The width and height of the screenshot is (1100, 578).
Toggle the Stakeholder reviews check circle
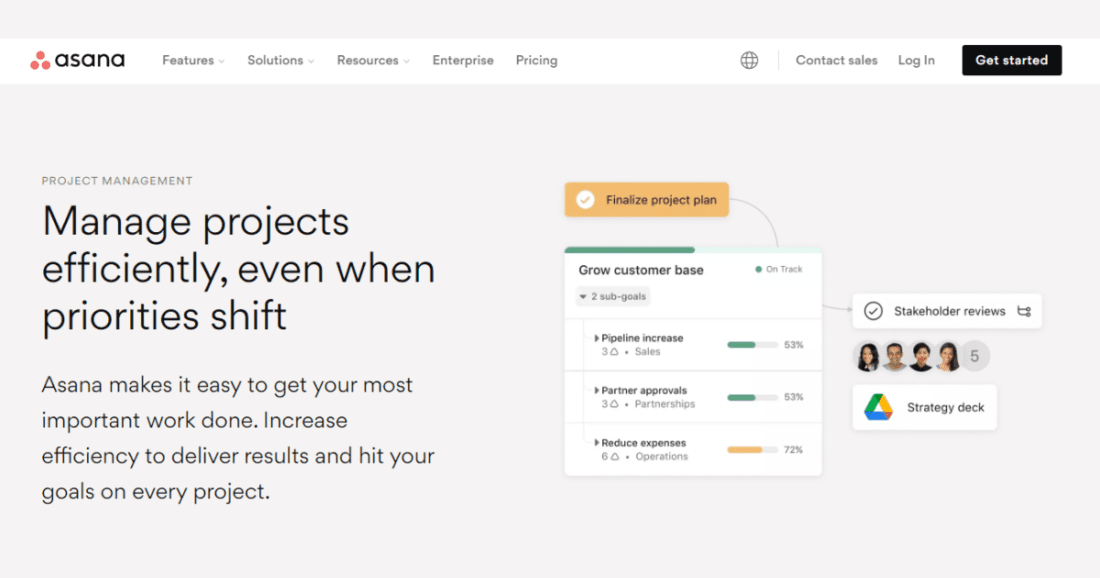pyautogui.click(x=873, y=311)
